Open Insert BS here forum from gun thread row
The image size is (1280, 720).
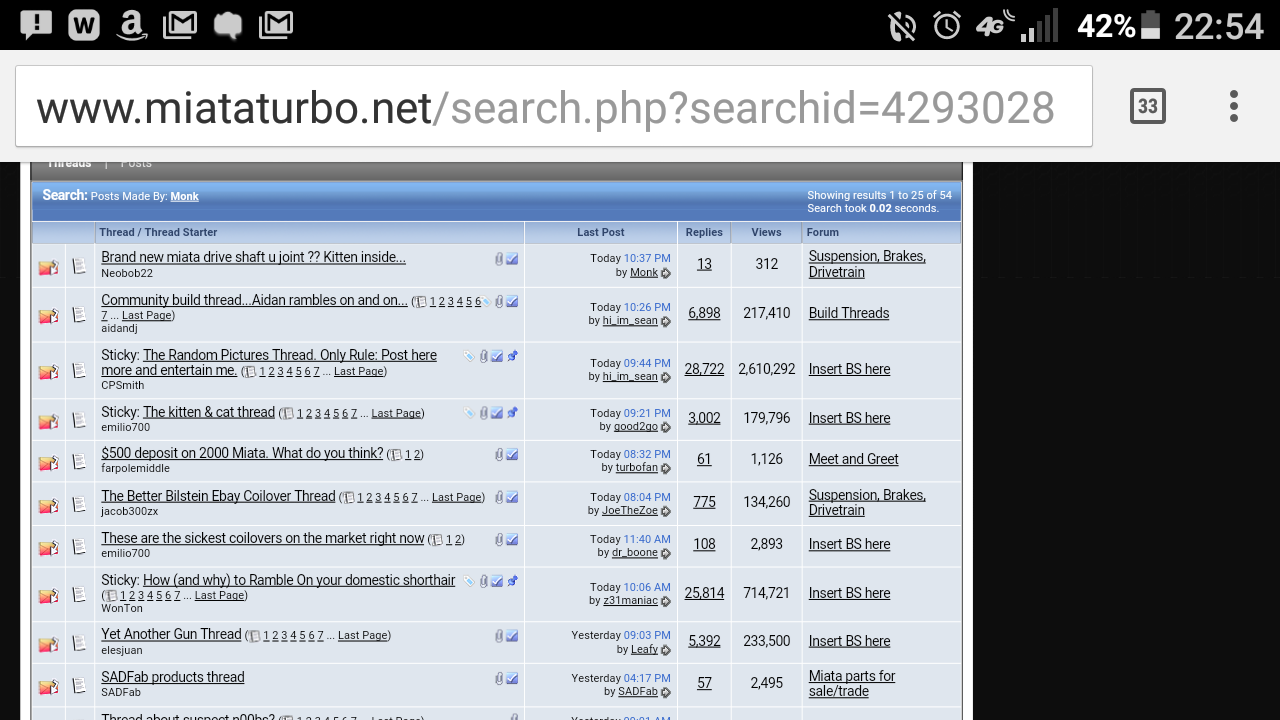coord(849,642)
